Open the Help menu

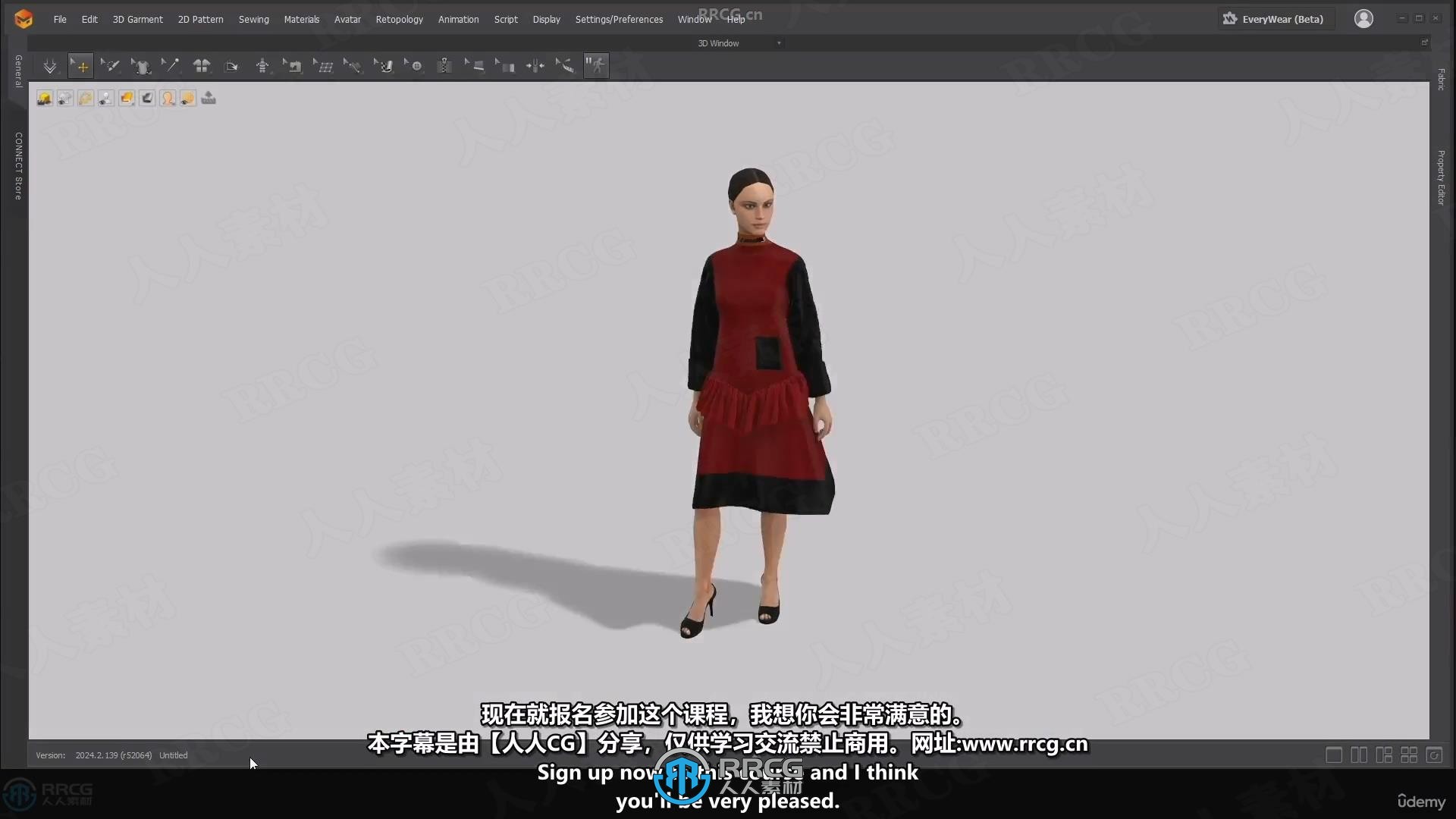click(x=736, y=19)
